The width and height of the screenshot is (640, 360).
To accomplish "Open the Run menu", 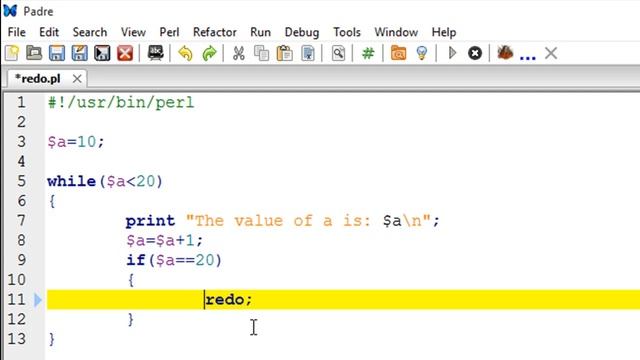I will [260, 32].
